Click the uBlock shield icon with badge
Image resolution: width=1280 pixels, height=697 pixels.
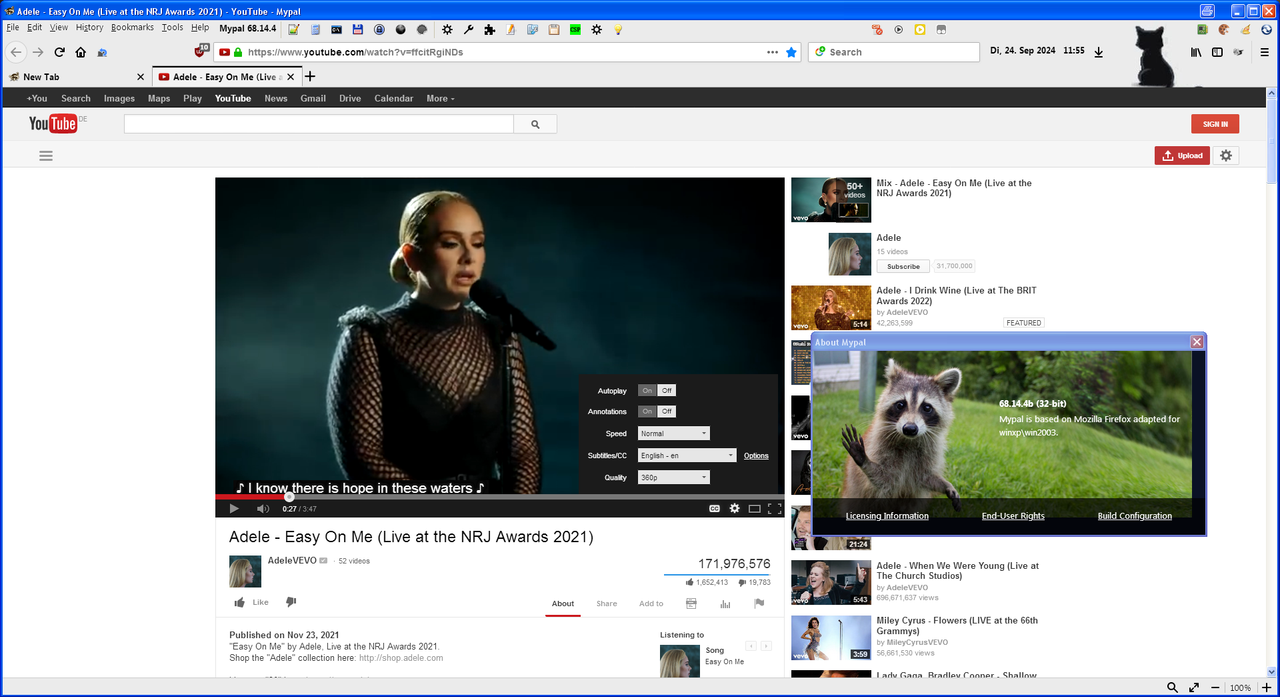tap(202, 51)
